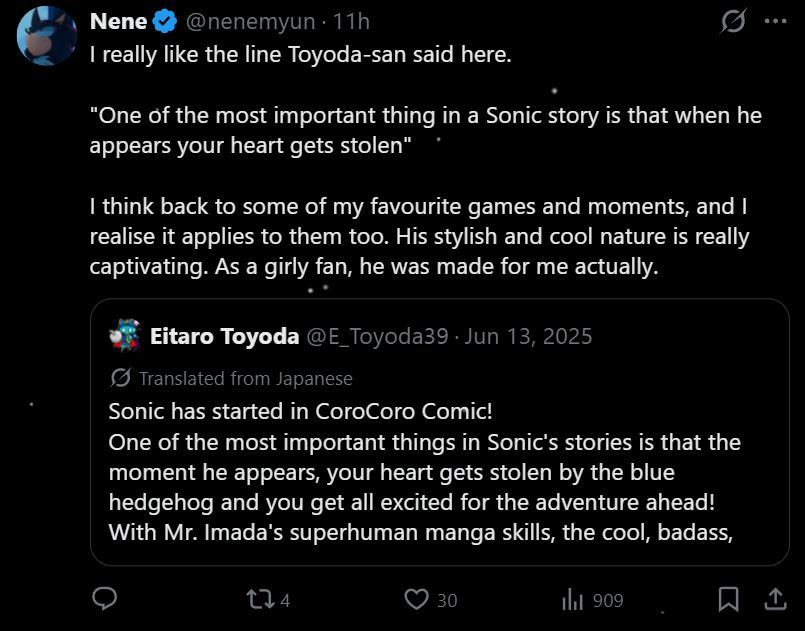The image size is (805, 631).
Task: Like the tweet with the heart icon
Action: pos(416,599)
